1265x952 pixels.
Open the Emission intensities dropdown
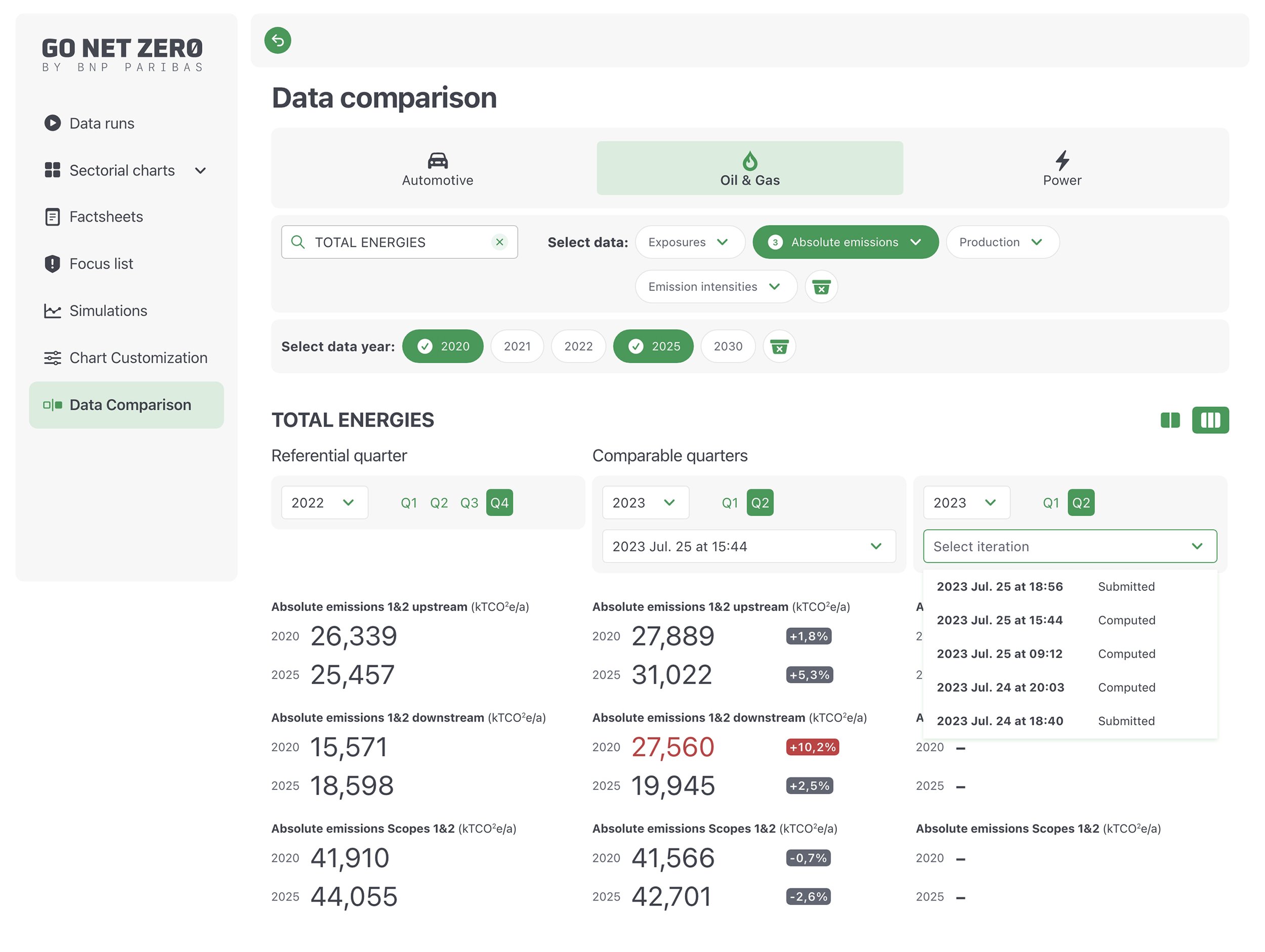click(x=715, y=286)
